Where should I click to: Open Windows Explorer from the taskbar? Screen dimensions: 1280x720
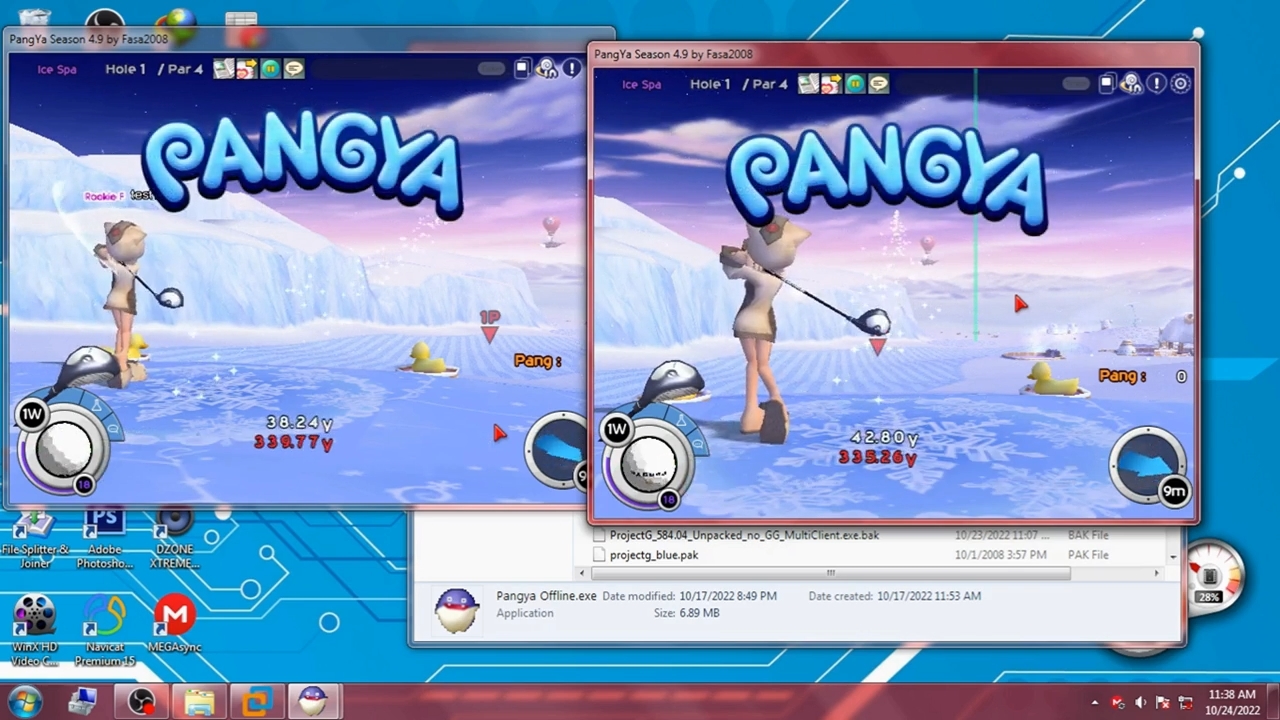point(199,701)
